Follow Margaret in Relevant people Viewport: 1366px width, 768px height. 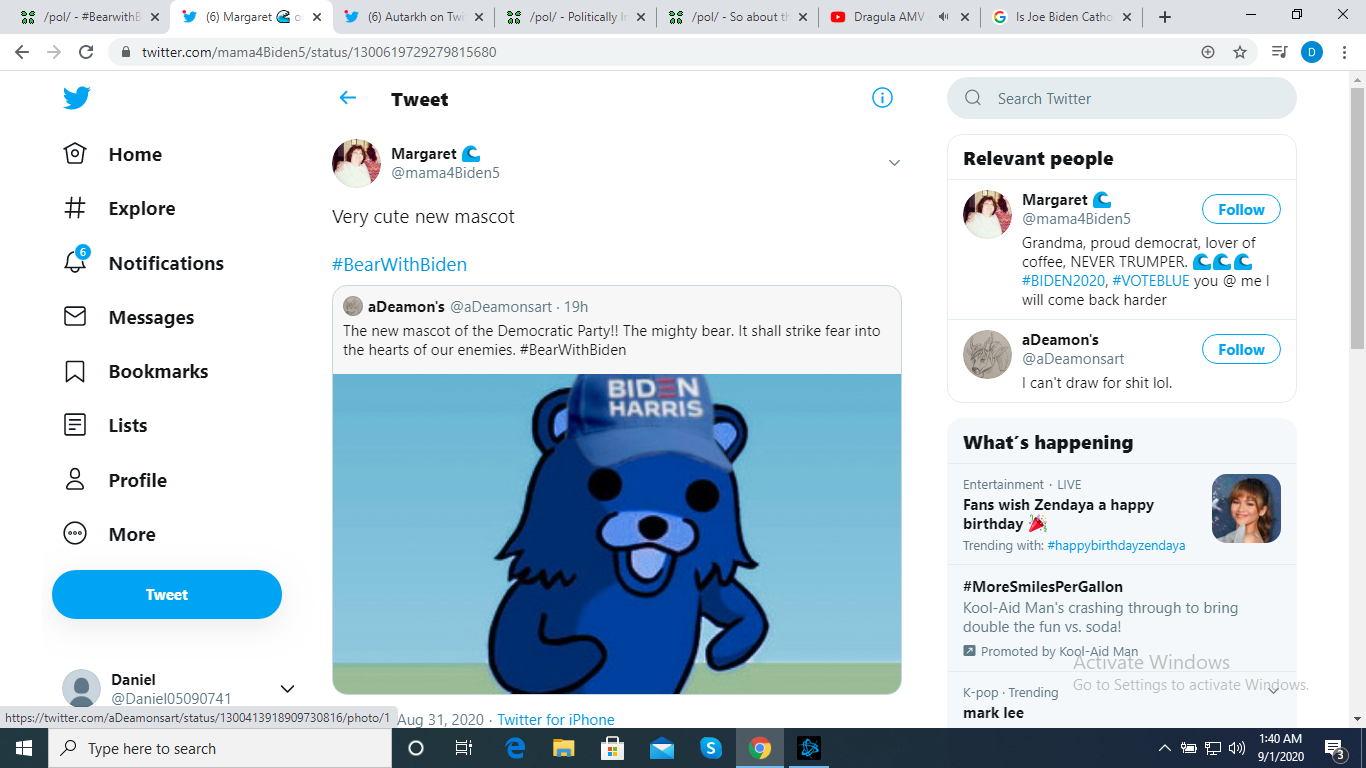pos(1241,210)
